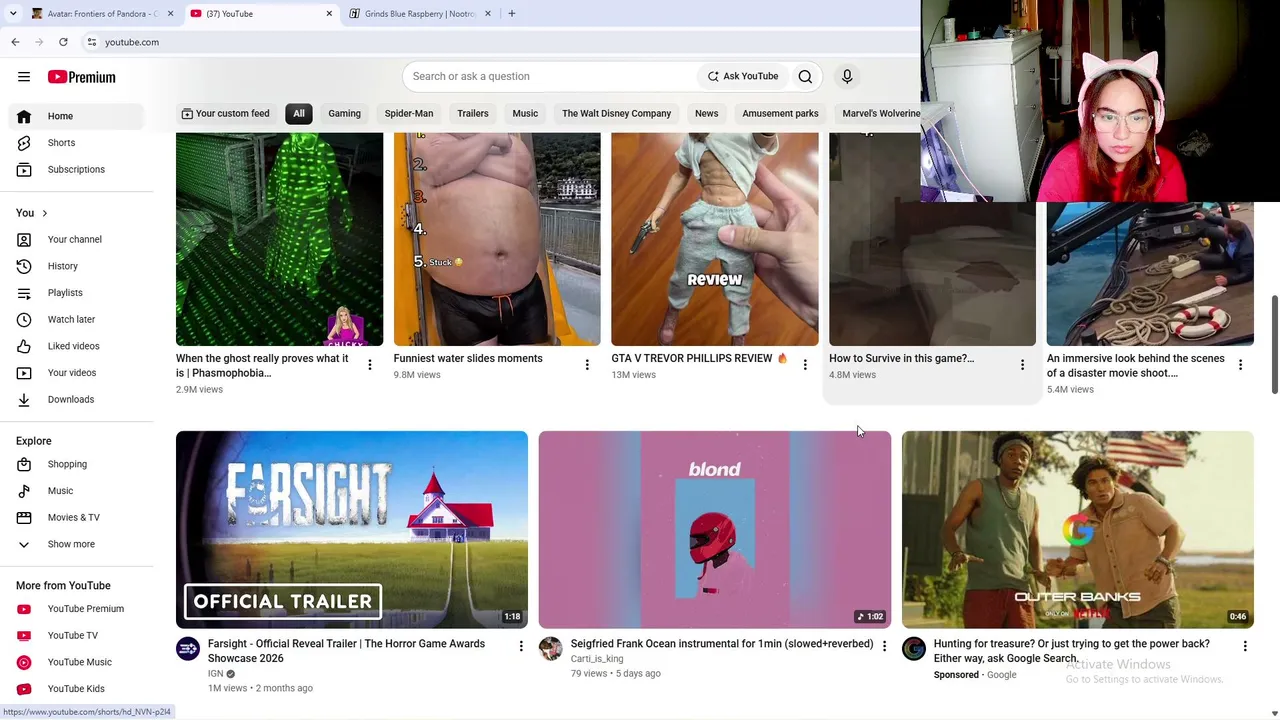Select the Amusement parks chip

pyautogui.click(x=780, y=113)
